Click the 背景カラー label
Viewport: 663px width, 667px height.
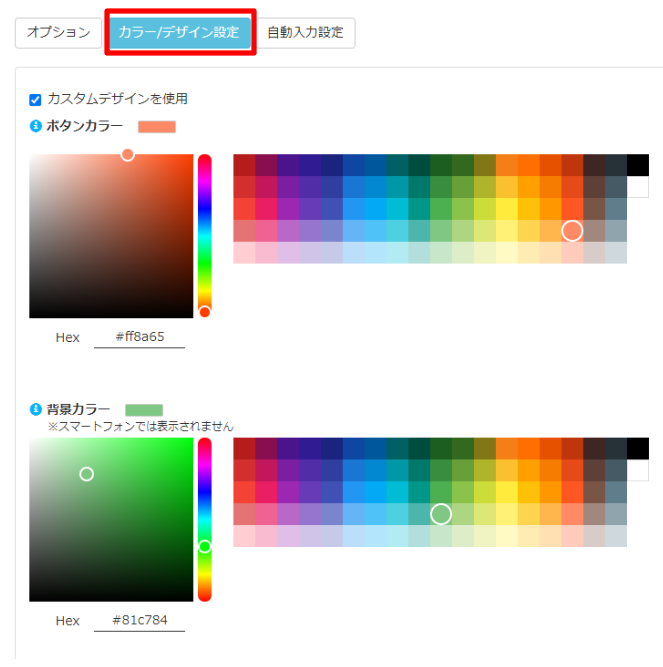tap(78, 409)
